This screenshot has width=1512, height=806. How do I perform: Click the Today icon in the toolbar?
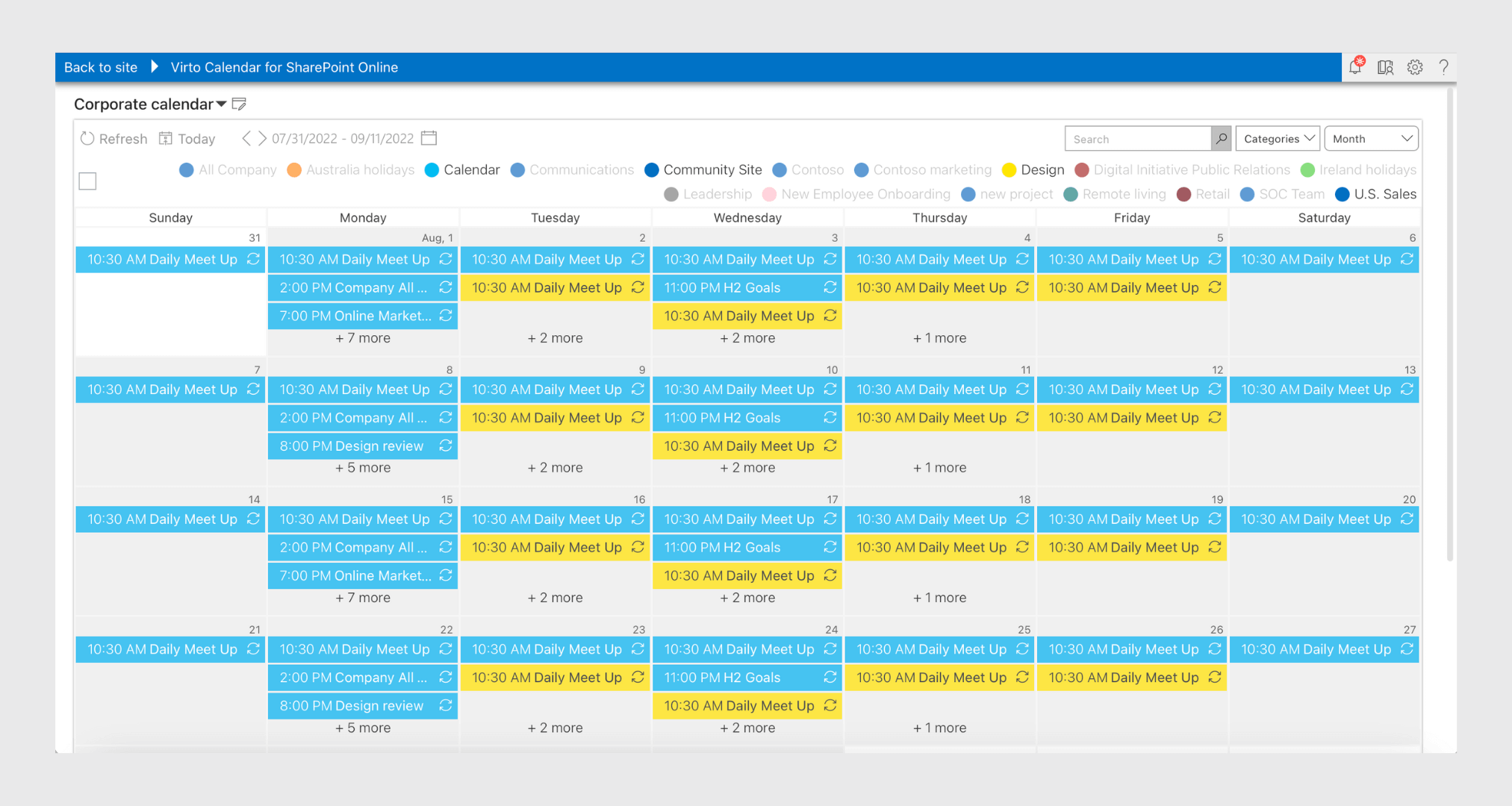coord(166,138)
